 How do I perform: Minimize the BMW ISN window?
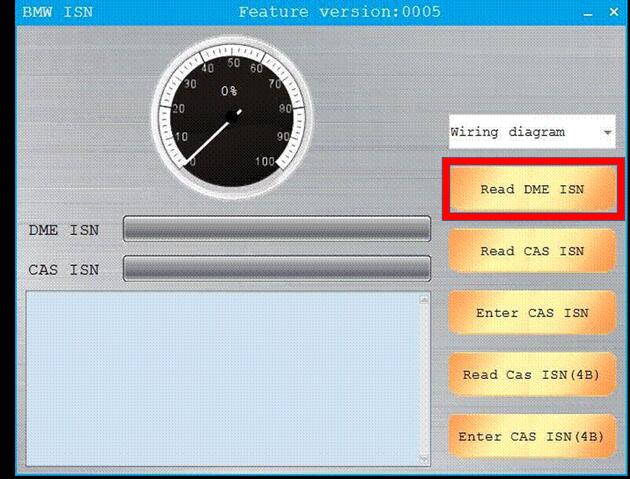point(588,13)
